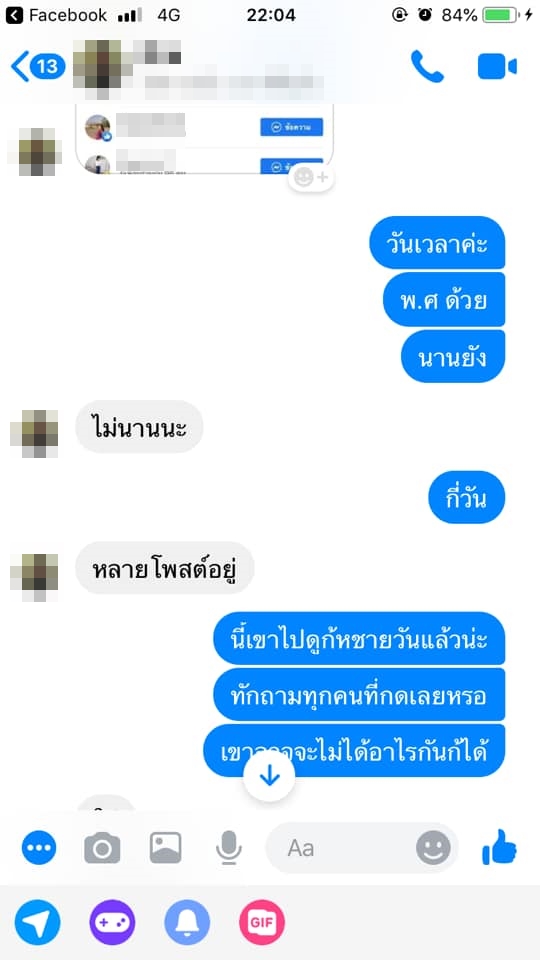This screenshot has width=540, height=960.
Task: Open the shared screenshot image message
Action: pos(204,140)
